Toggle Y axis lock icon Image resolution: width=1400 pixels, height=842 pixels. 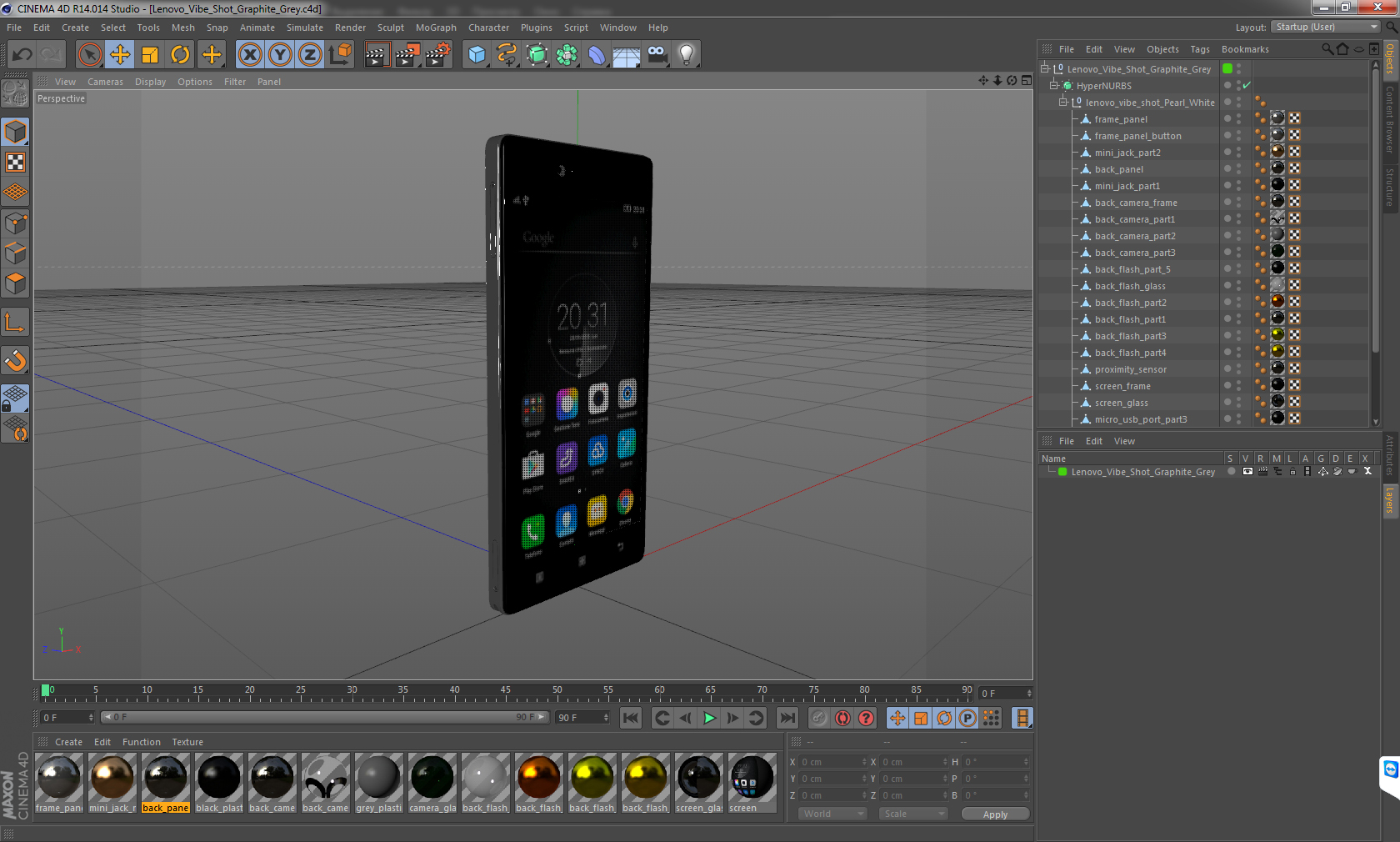pyautogui.click(x=280, y=55)
